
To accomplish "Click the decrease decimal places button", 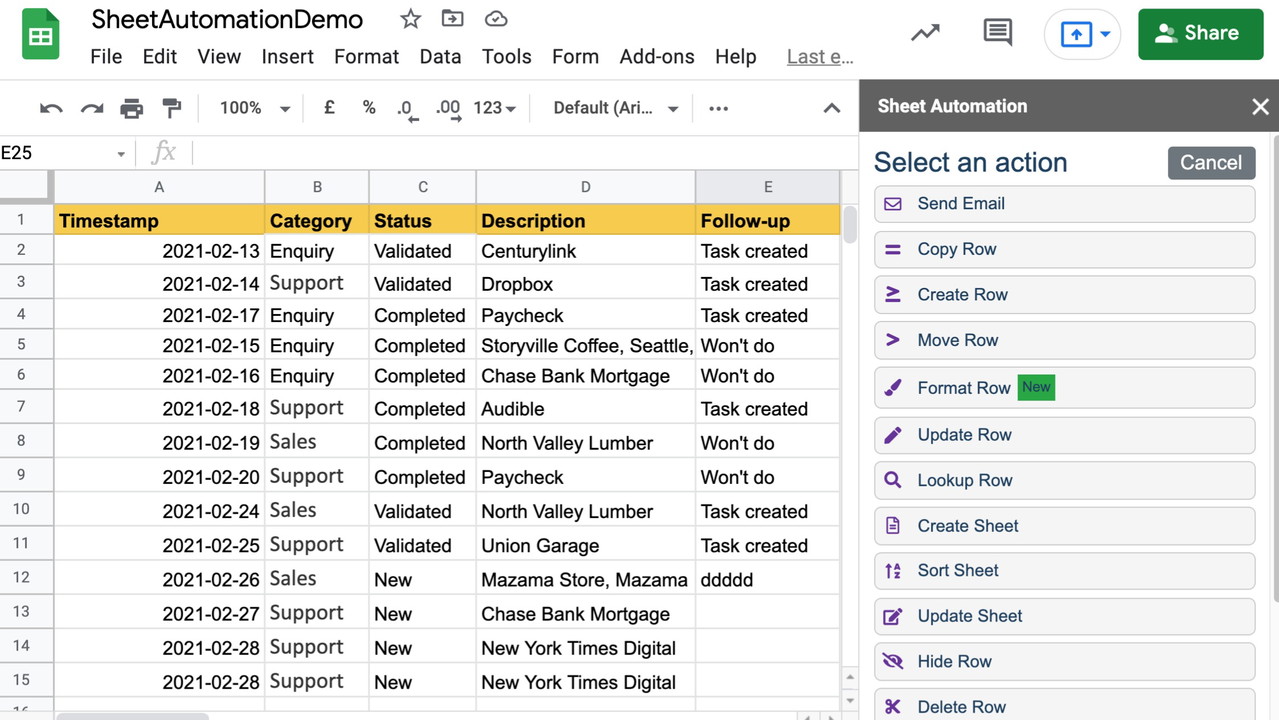I will tap(405, 109).
